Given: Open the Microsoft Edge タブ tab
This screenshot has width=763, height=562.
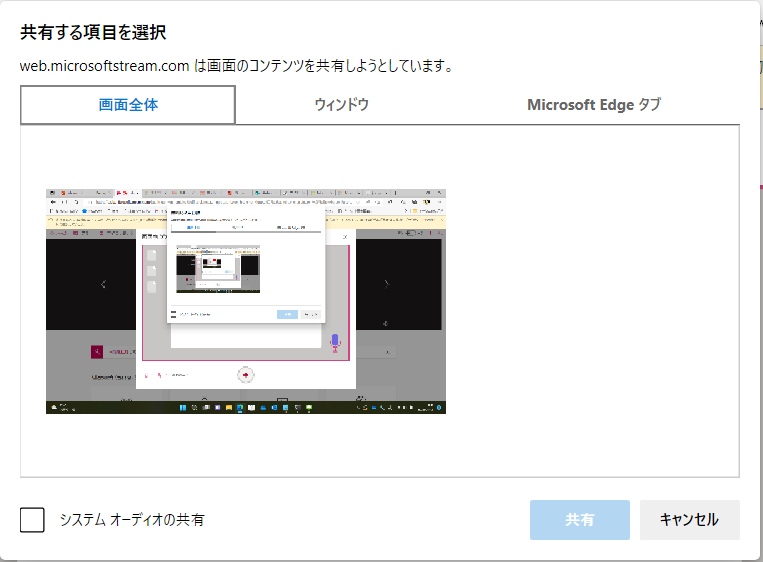Looking at the screenshot, I should [594, 105].
